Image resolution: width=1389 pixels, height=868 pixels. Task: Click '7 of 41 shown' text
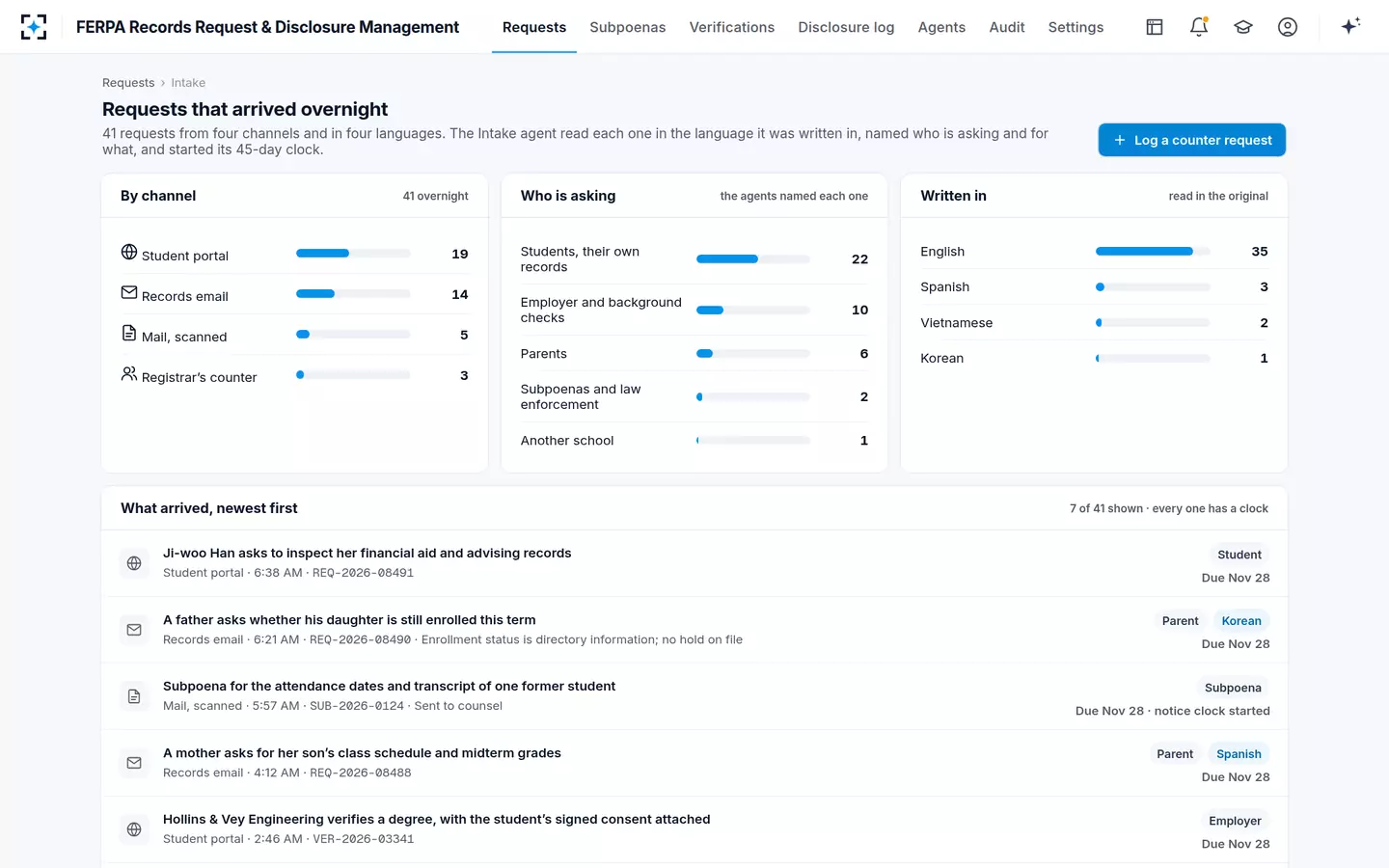coord(1106,508)
